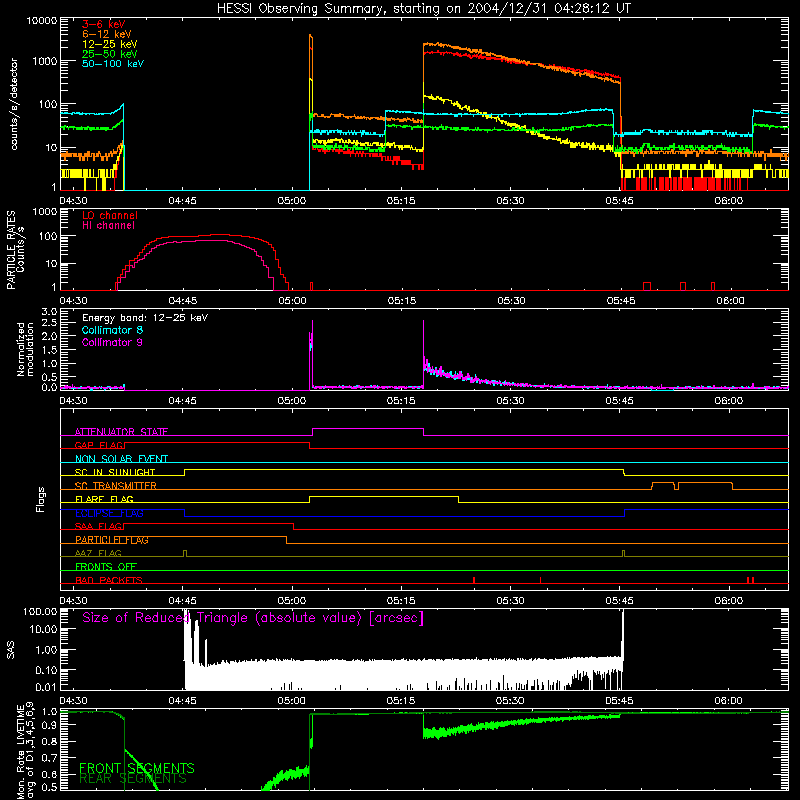Click the FRONT SEGMENTS legend label
The height and width of the screenshot is (800, 800).
point(137,768)
